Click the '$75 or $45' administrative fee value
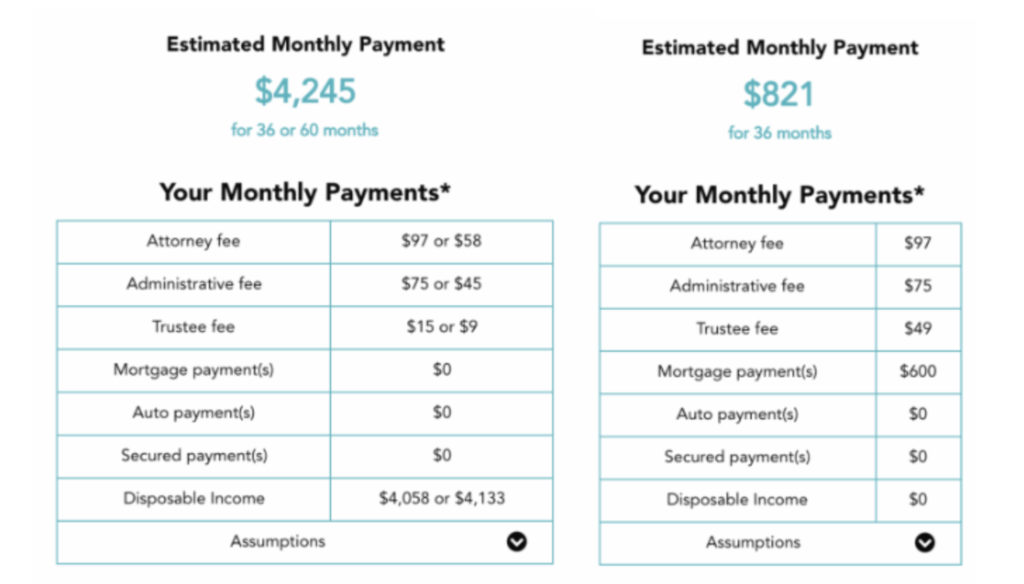Screen dimensions: 1024x584 coord(441,284)
